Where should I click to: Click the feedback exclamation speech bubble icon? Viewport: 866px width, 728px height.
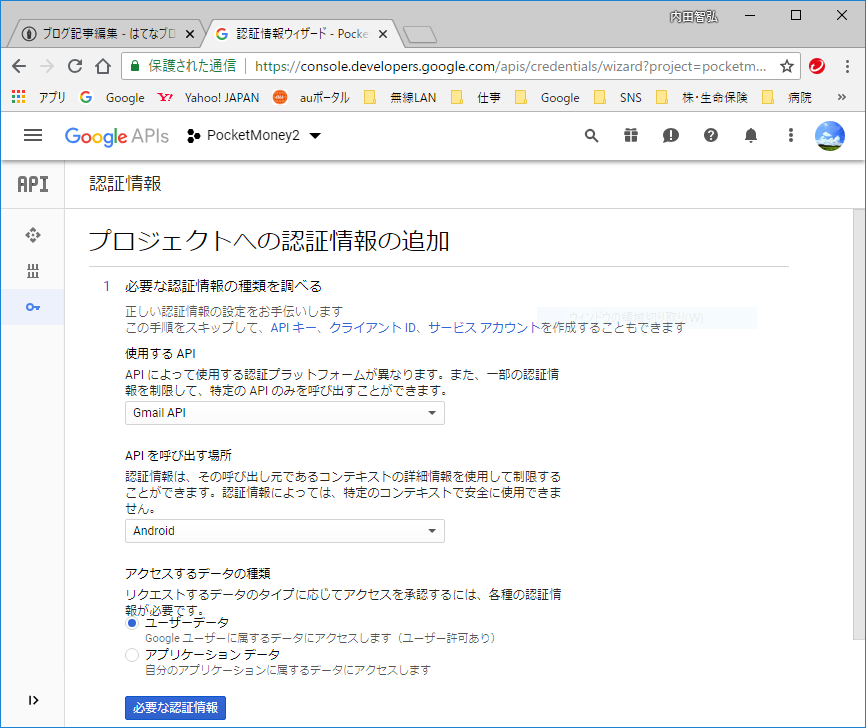670,135
